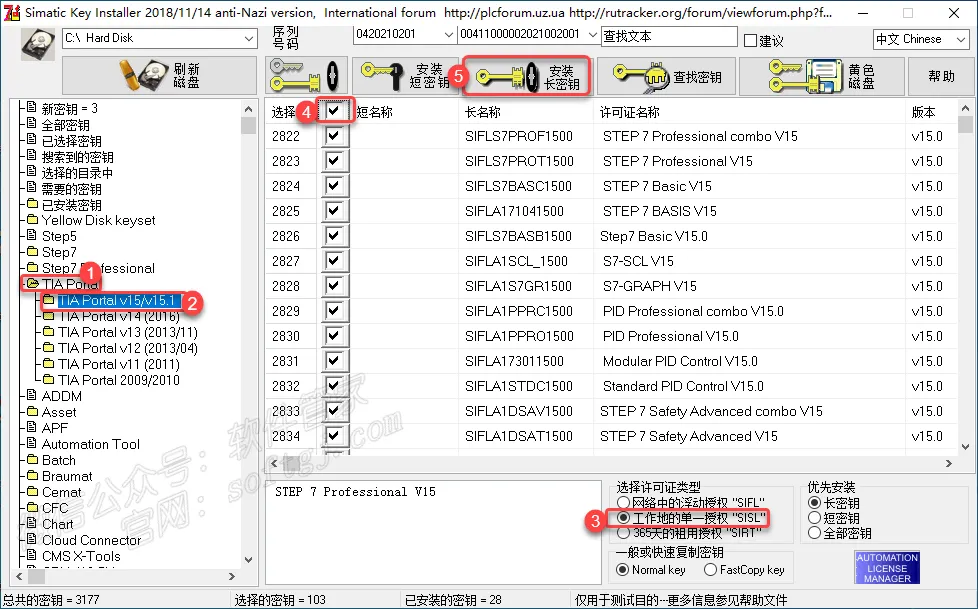
Task: Click the Refresh disk button
Action: (160, 76)
